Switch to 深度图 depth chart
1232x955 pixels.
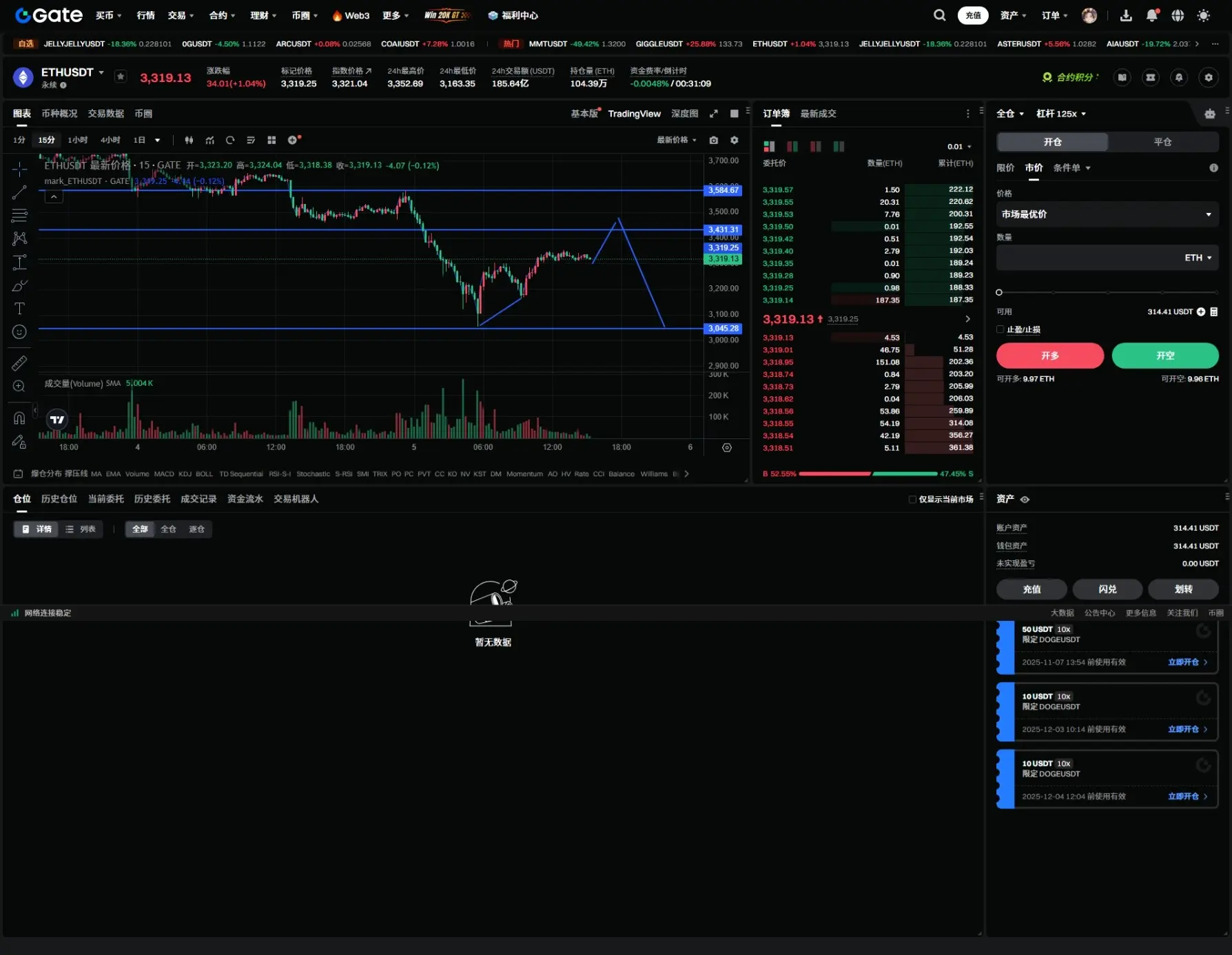pyautogui.click(x=684, y=114)
